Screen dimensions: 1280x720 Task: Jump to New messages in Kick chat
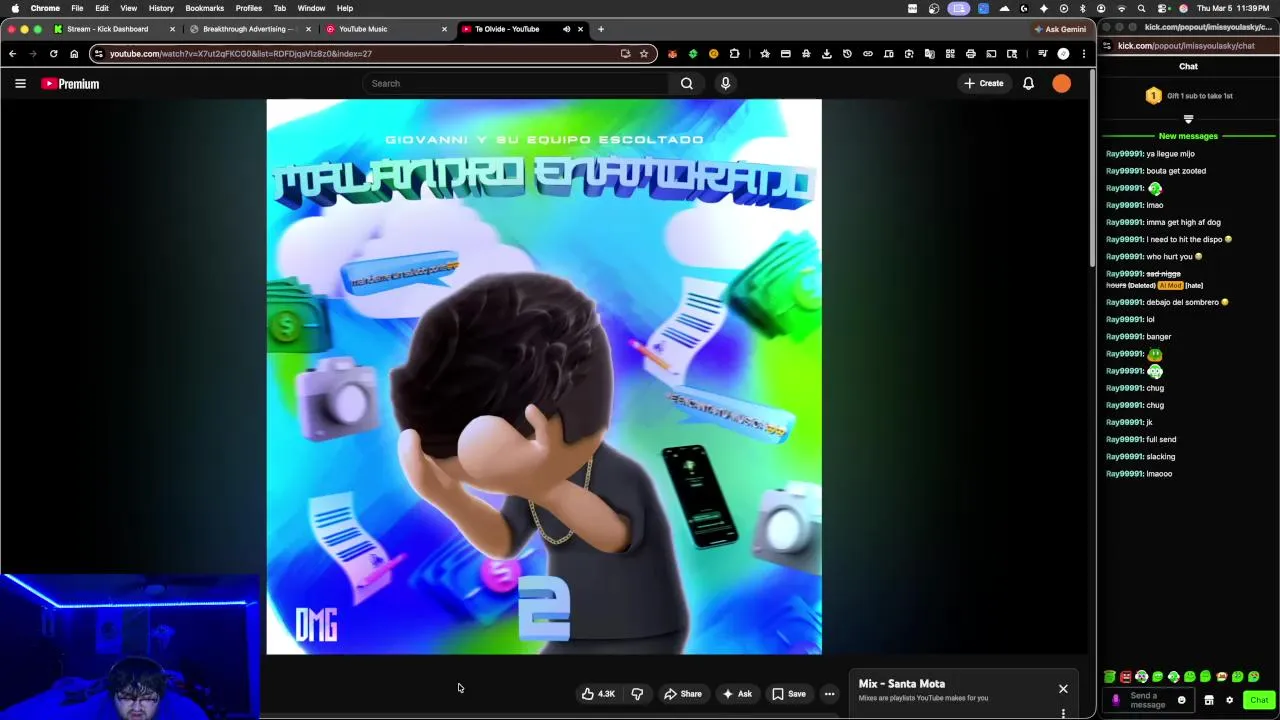1188,136
